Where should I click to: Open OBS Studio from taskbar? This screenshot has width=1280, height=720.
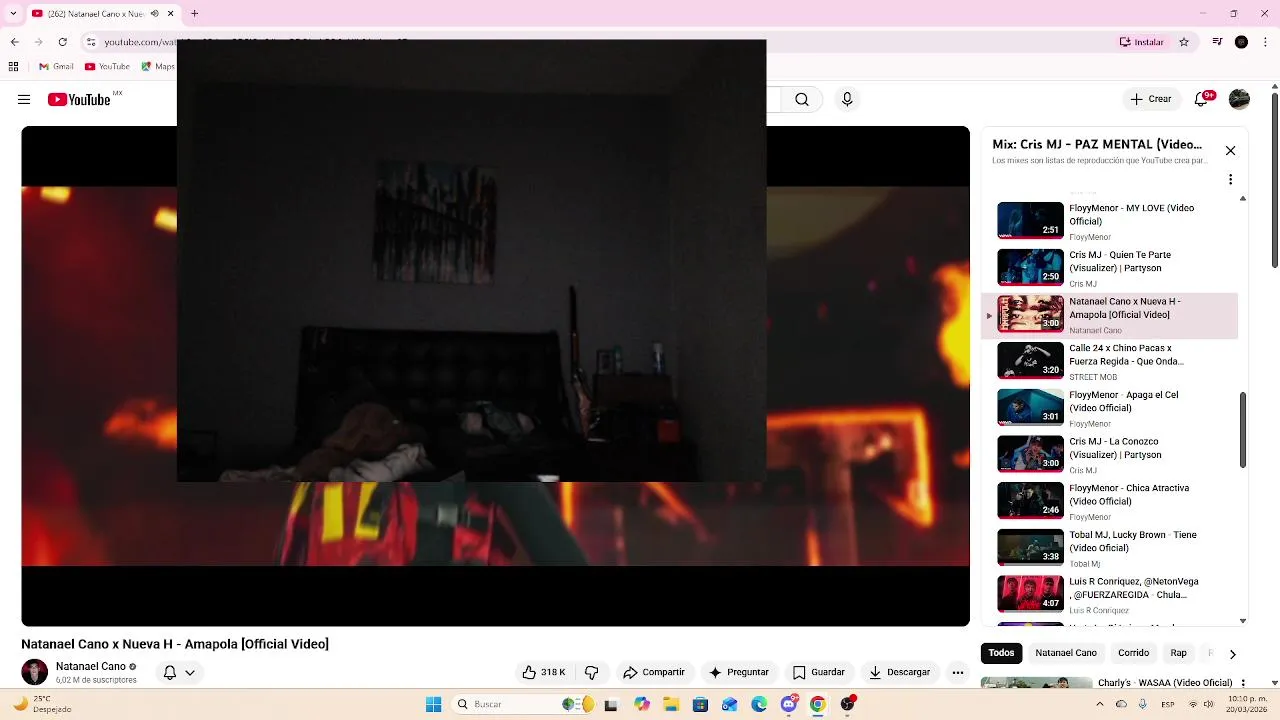point(848,704)
